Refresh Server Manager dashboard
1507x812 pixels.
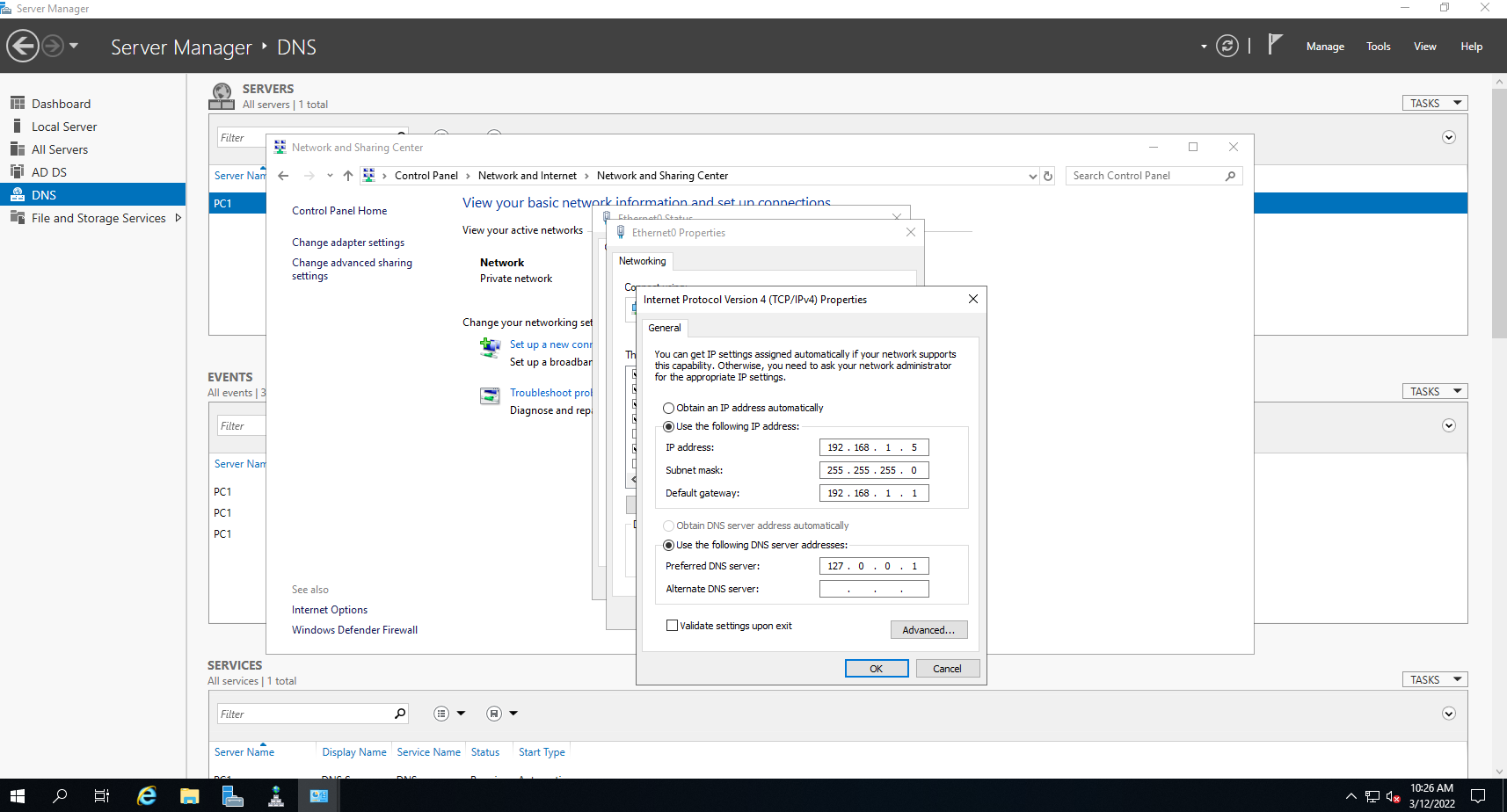[x=1227, y=46]
